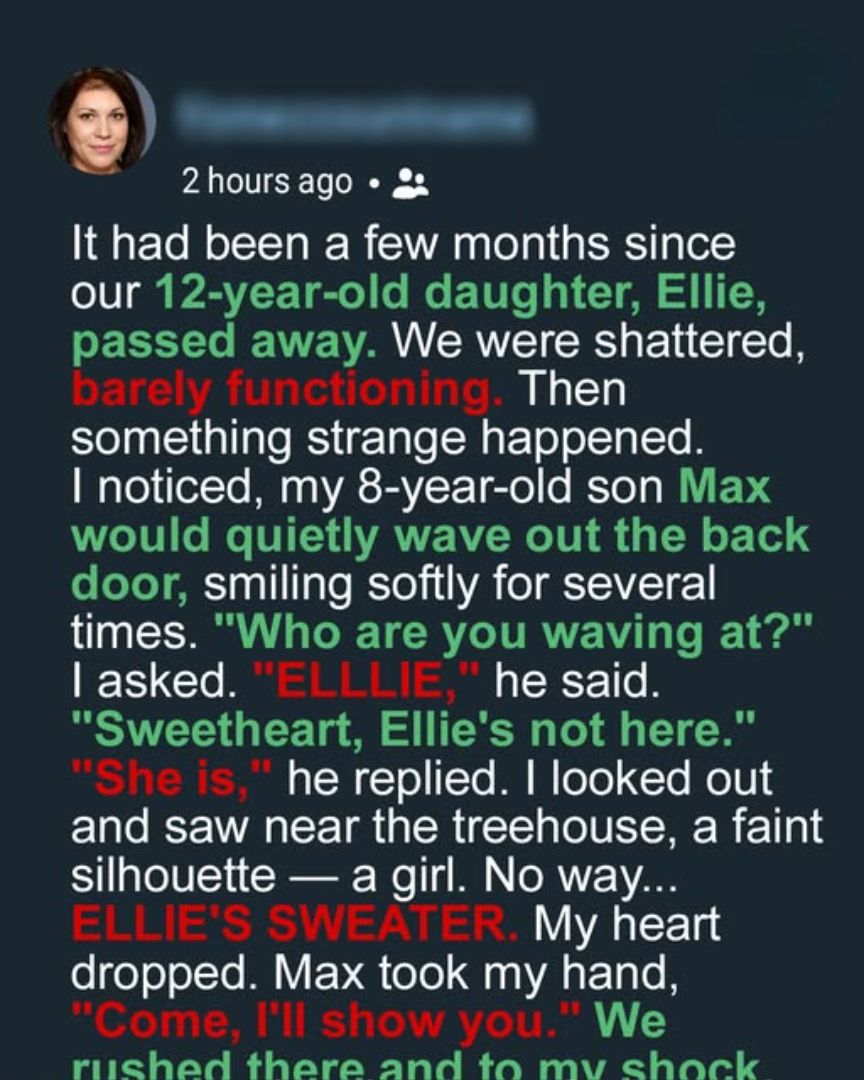864x1080 pixels.
Task: Click the green name "Max" after "8-year-old son"
Action: pos(724,487)
